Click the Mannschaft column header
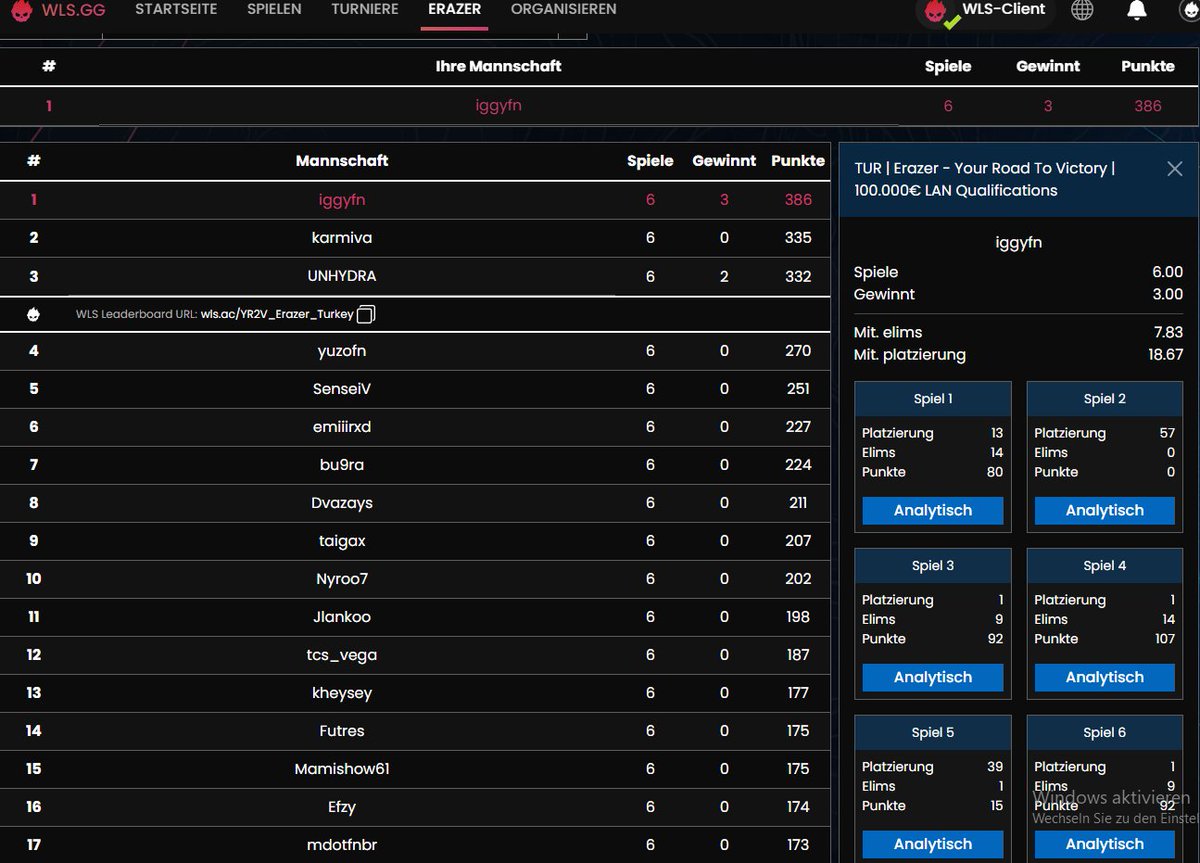1200x863 pixels. click(x=342, y=161)
